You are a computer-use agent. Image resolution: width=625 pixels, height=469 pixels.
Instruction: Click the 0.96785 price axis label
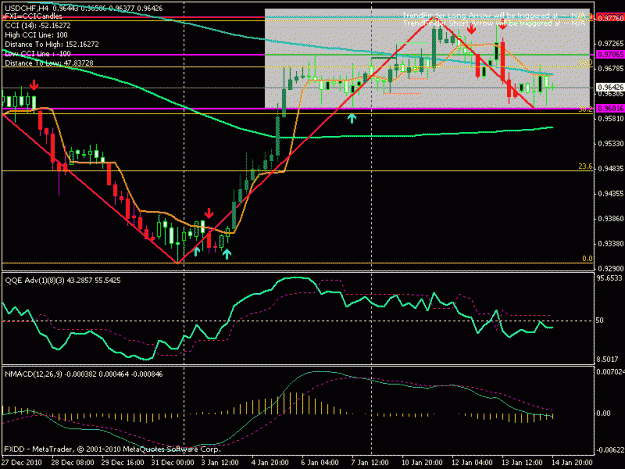pyautogui.click(x=611, y=69)
